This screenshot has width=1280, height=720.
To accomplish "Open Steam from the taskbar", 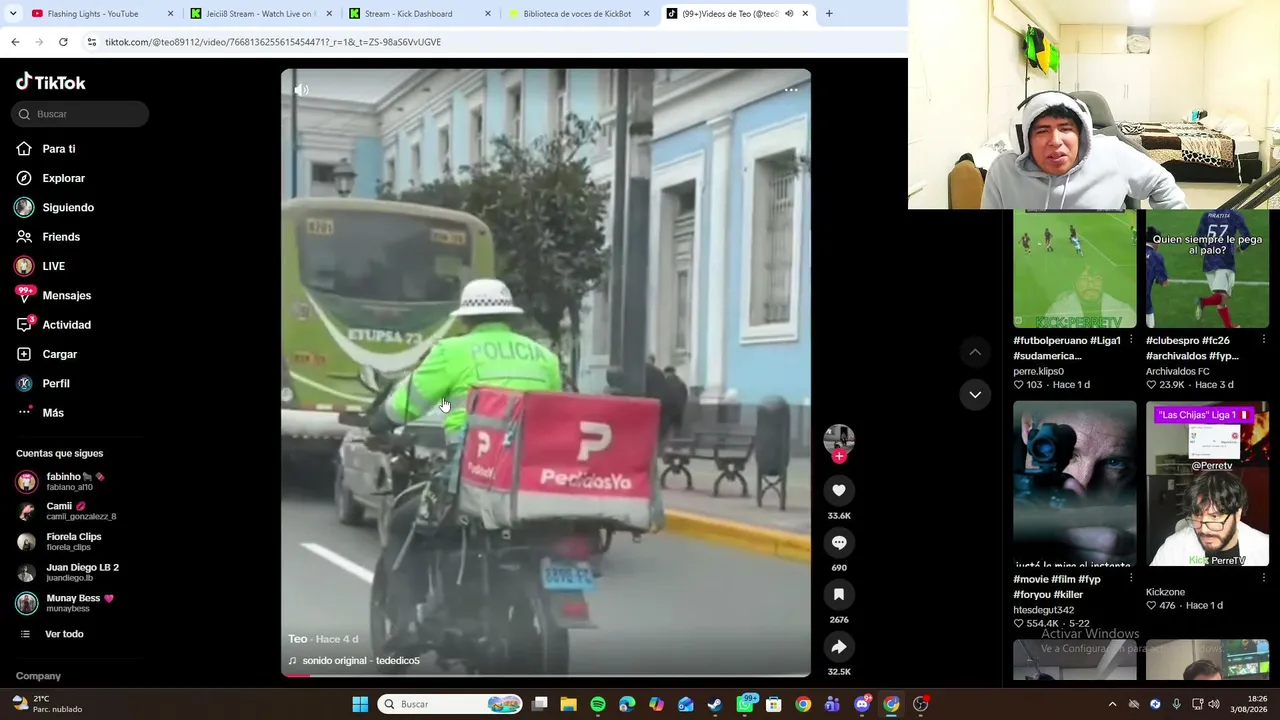I will [x=715, y=704].
